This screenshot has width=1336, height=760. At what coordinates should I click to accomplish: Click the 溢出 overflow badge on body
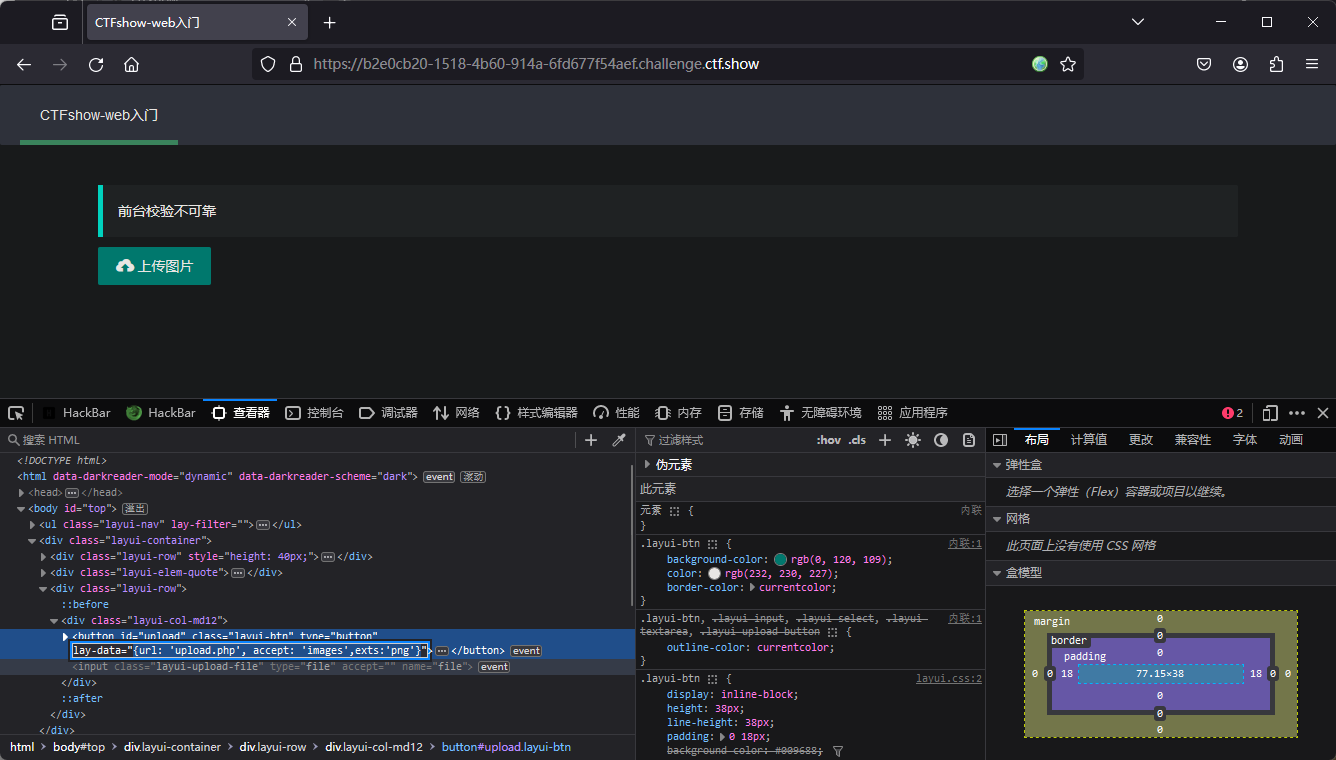pyautogui.click(x=135, y=509)
